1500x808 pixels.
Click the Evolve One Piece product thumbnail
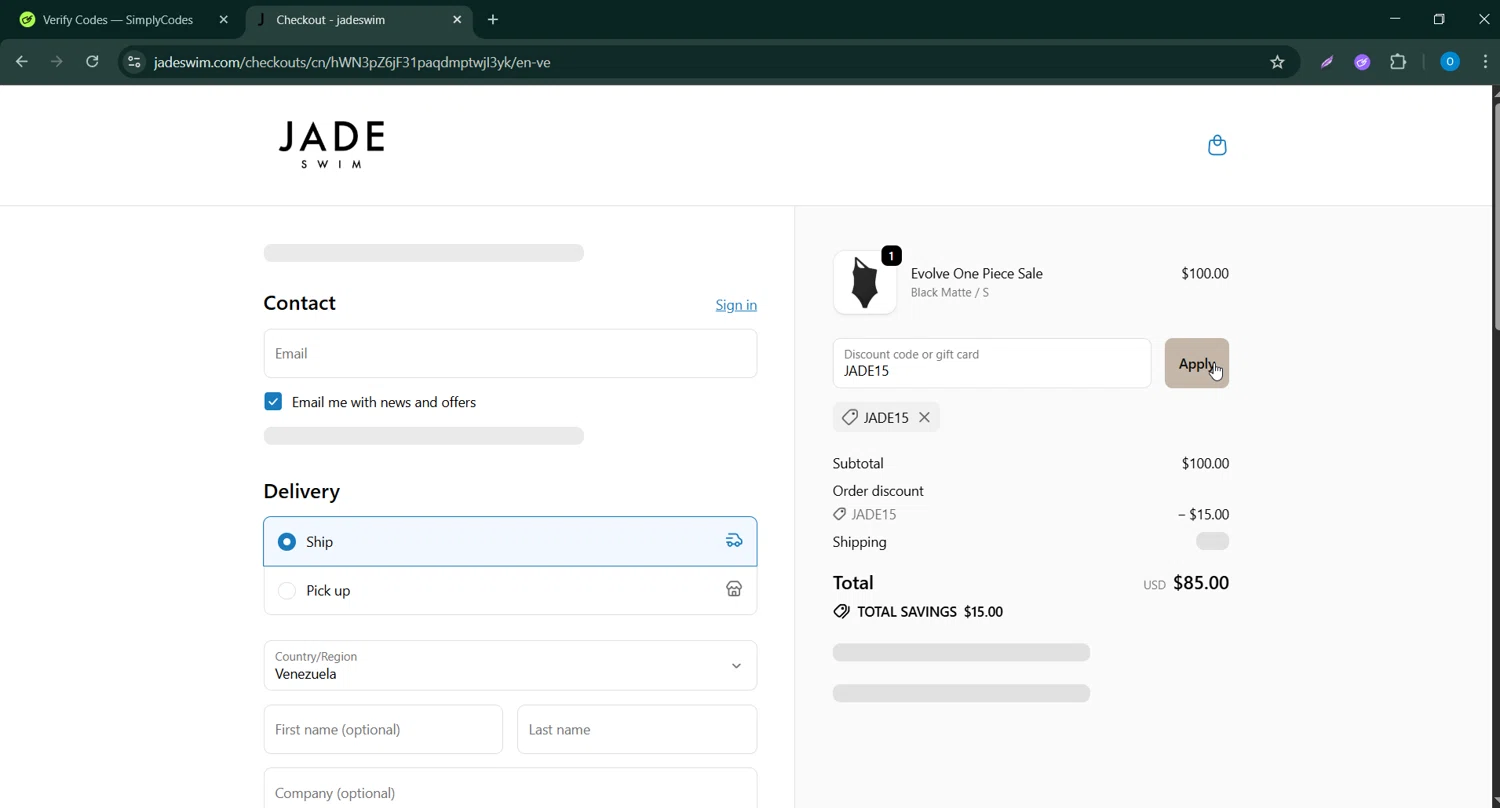point(865,282)
